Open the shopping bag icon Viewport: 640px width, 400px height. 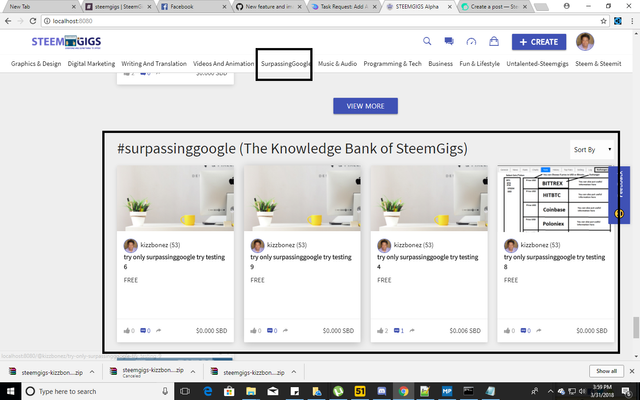494,41
